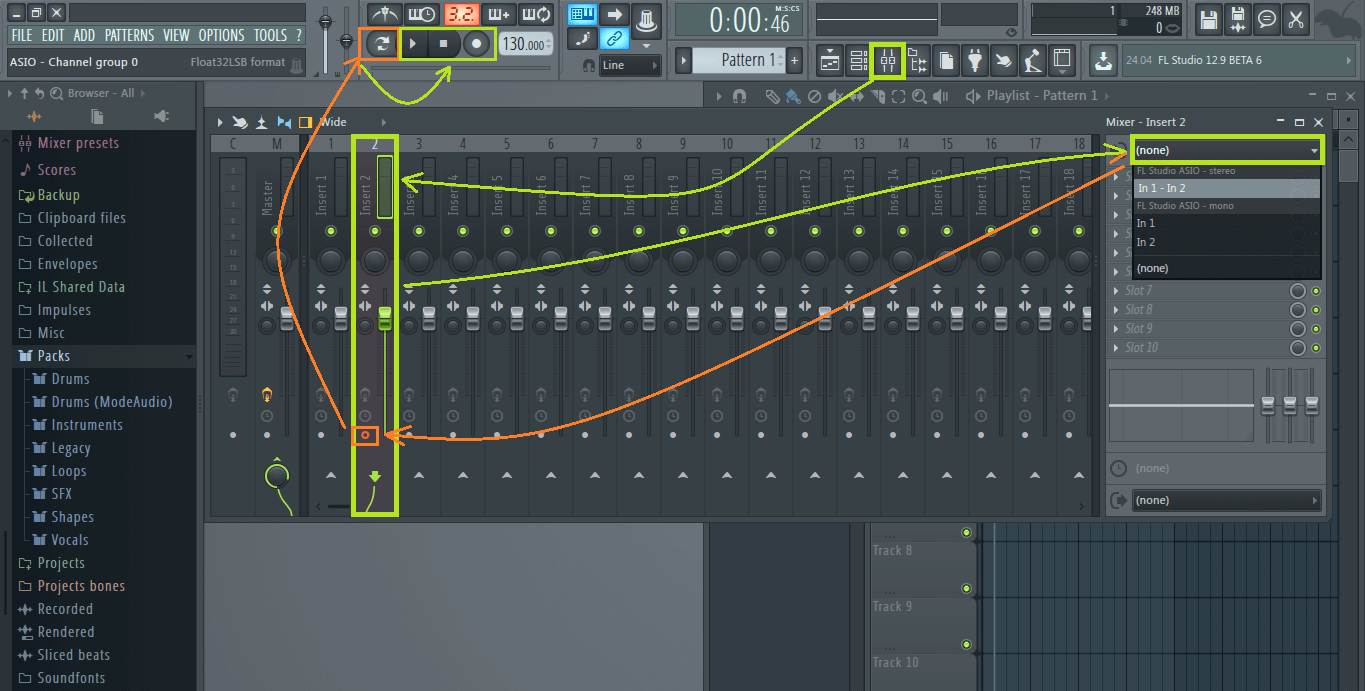The width and height of the screenshot is (1365, 691).
Task: Select 'In 1 - In 2' stereo input
Action: click(x=1161, y=188)
